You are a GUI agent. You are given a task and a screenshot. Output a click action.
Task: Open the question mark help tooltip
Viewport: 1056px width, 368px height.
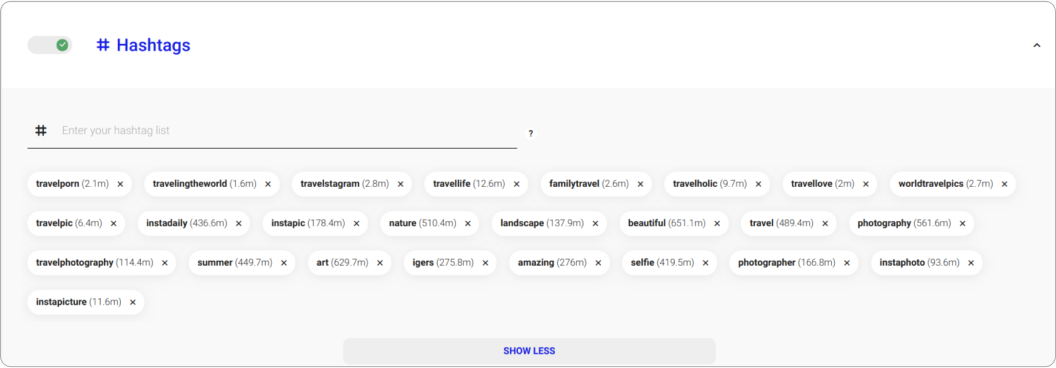531,133
